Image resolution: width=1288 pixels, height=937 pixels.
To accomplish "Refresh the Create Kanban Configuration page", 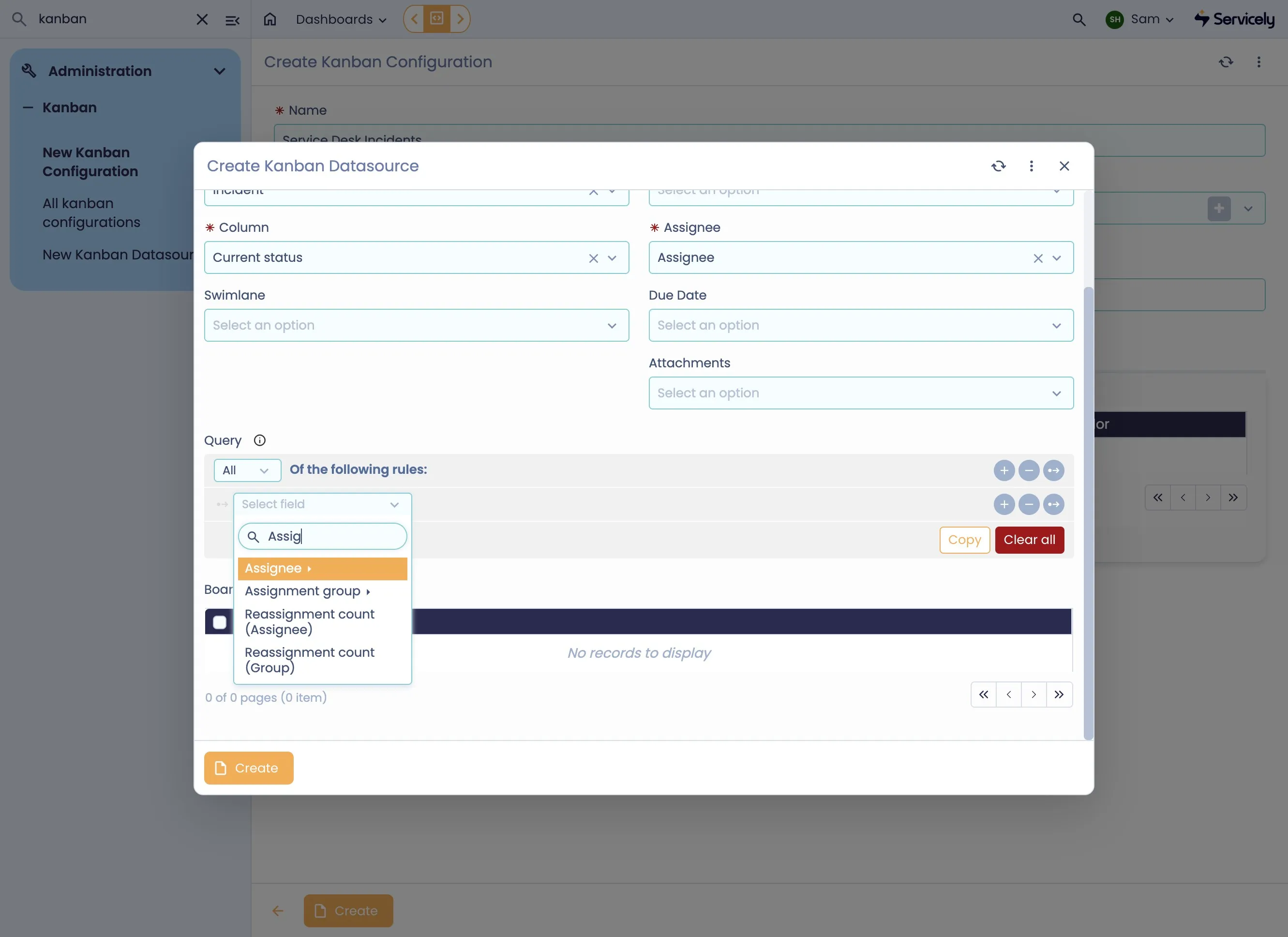I will (1226, 62).
